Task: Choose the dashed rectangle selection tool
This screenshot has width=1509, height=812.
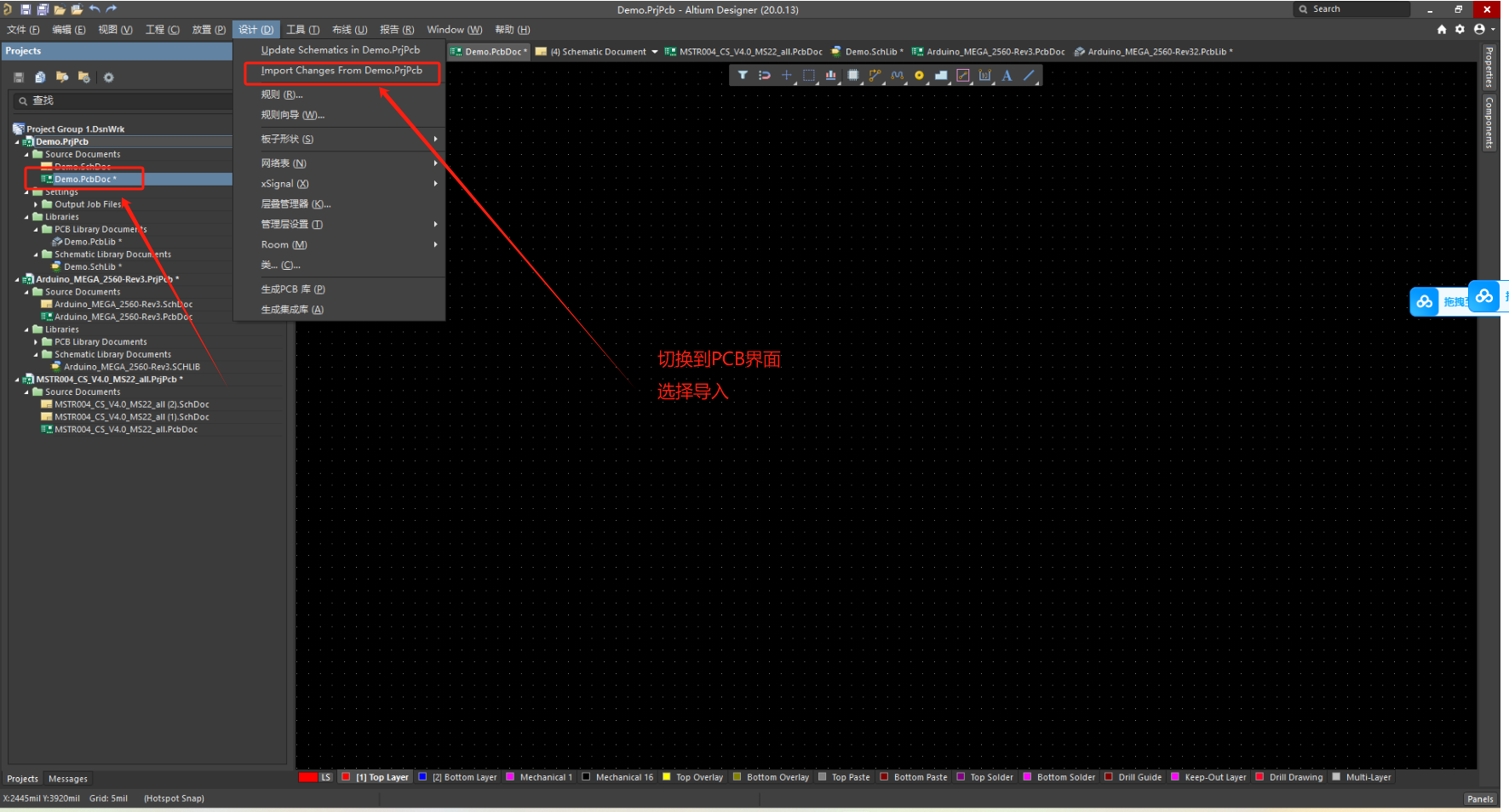Action: [809, 75]
